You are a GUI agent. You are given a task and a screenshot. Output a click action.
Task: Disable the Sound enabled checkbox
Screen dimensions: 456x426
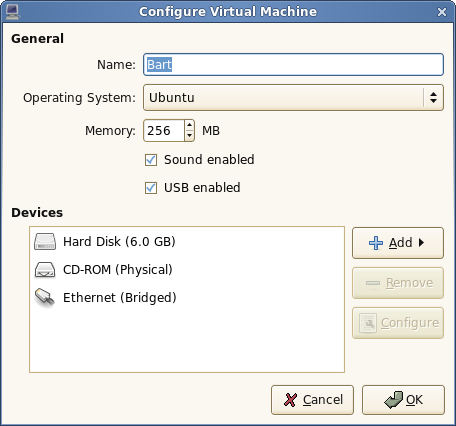tap(151, 160)
